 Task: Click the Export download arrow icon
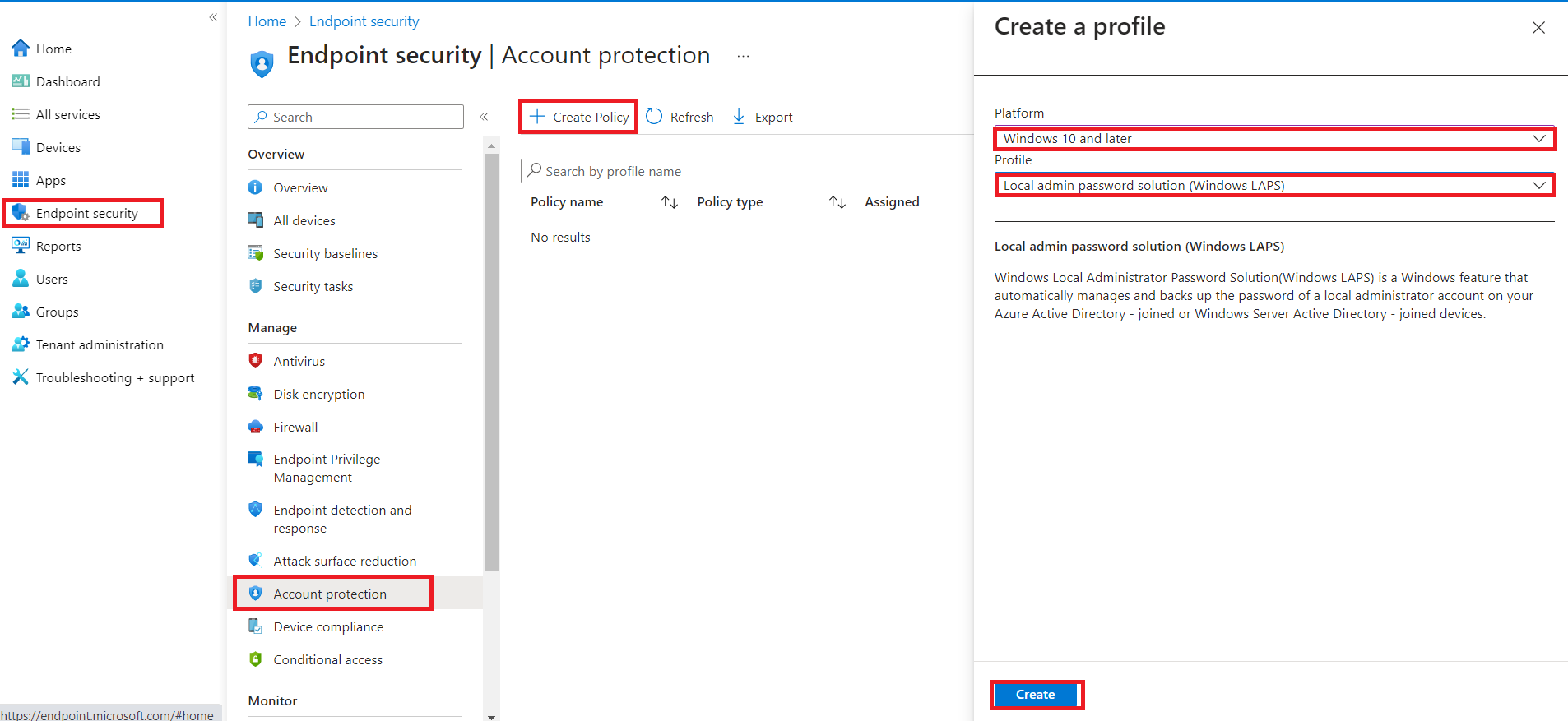(x=739, y=117)
